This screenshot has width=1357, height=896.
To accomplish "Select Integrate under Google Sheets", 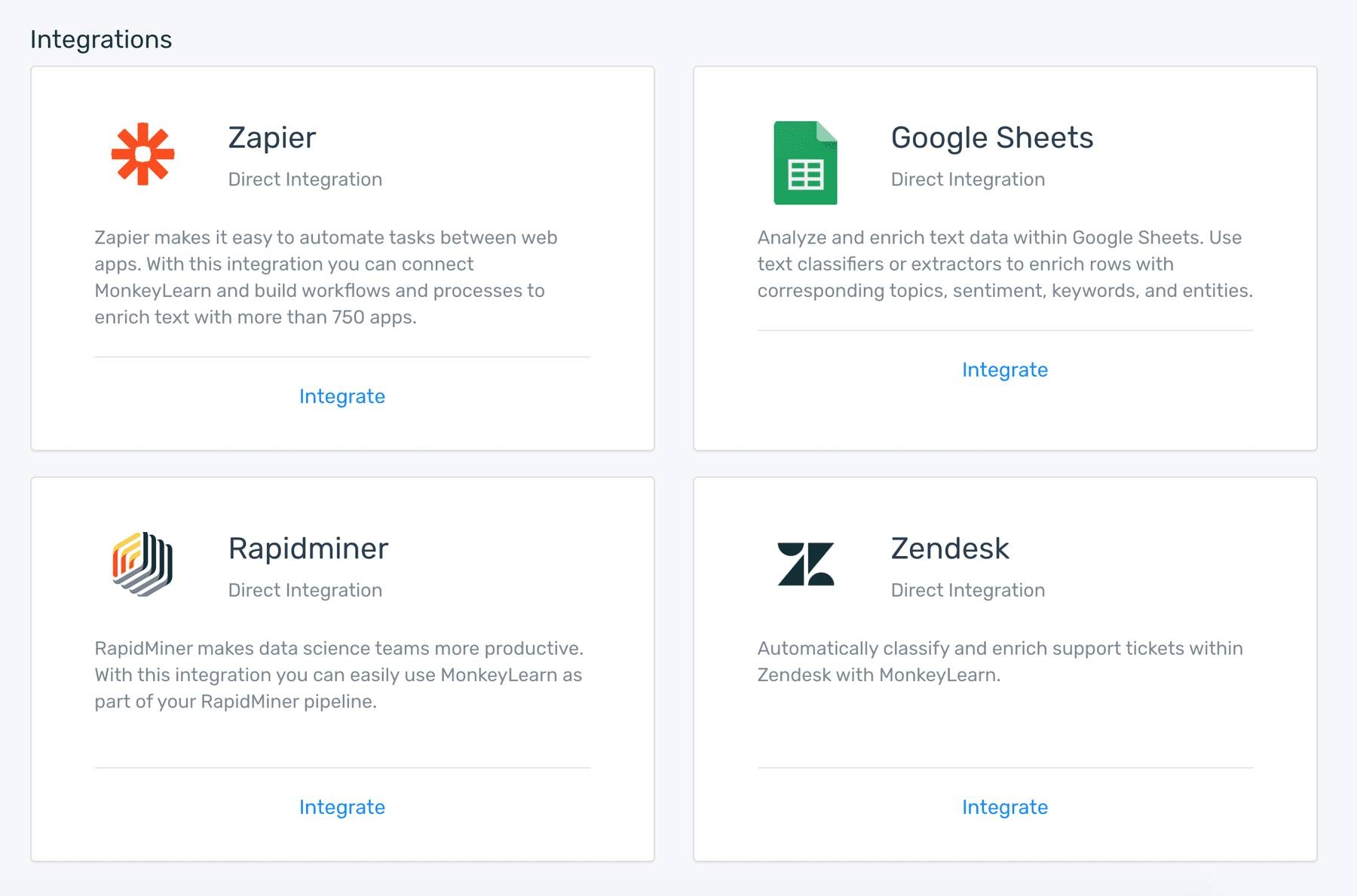I will (x=1004, y=370).
